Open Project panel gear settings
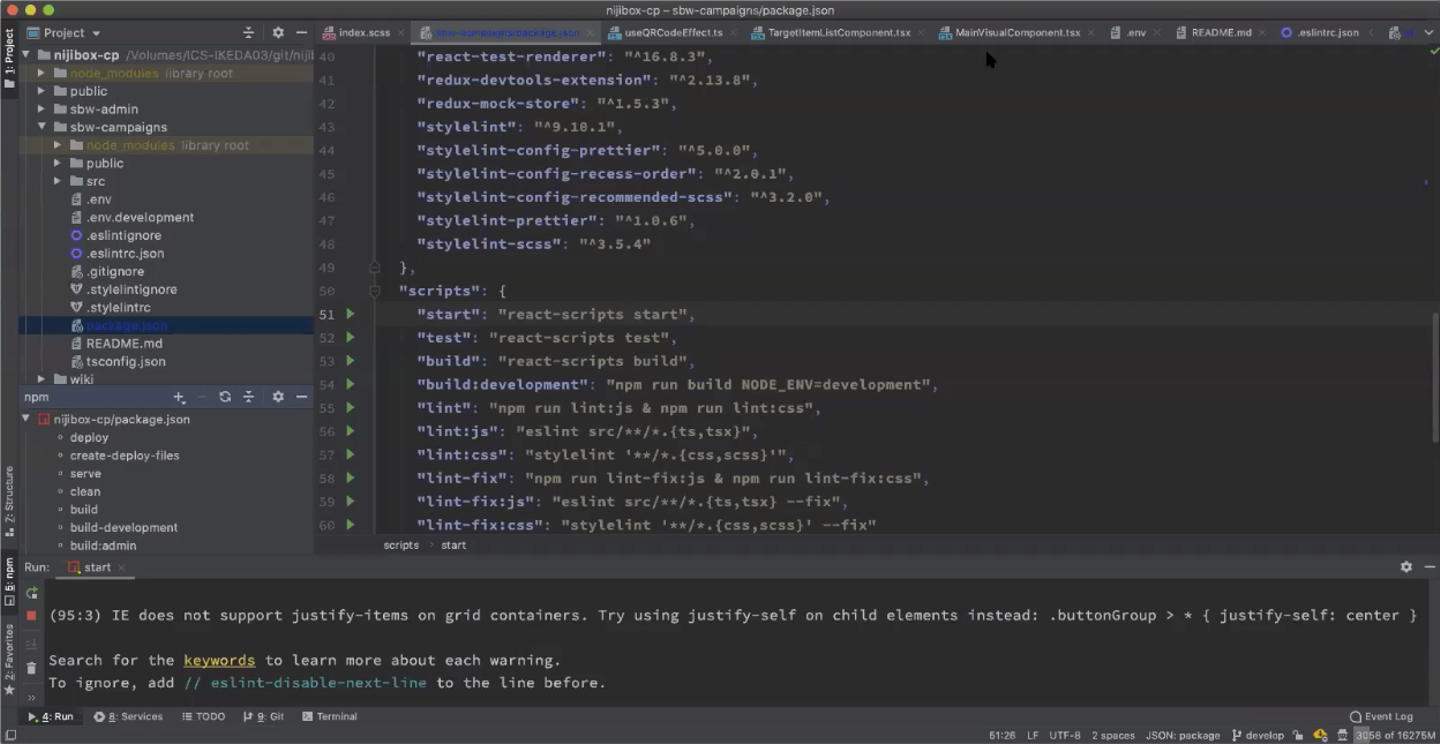This screenshot has width=1440, height=744. (278, 33)
